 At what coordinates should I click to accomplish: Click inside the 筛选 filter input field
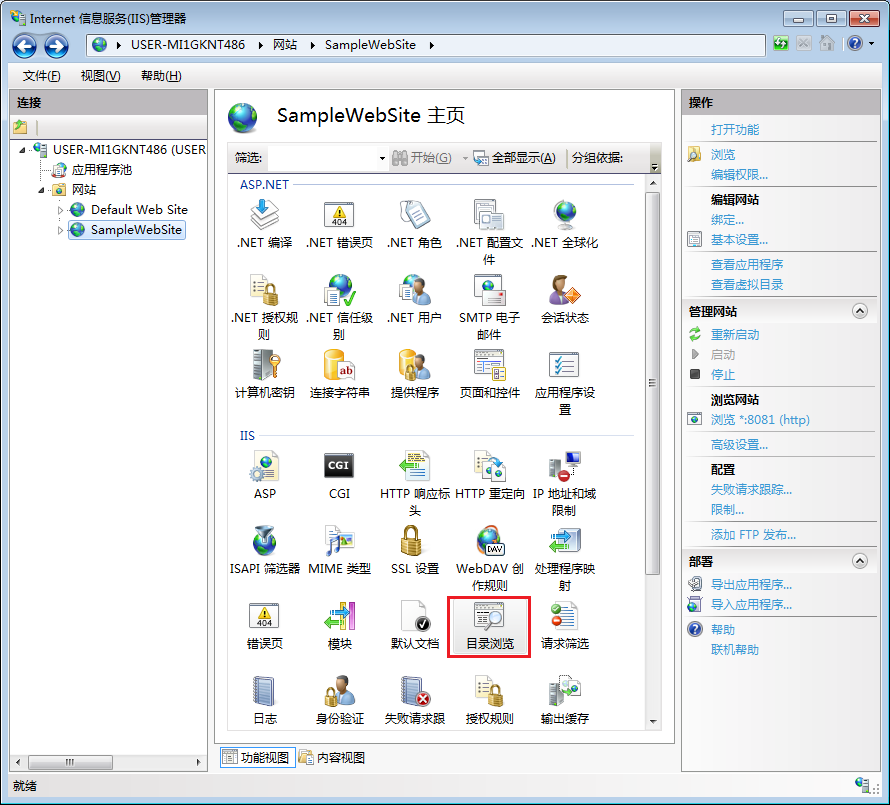click(322, 158)
